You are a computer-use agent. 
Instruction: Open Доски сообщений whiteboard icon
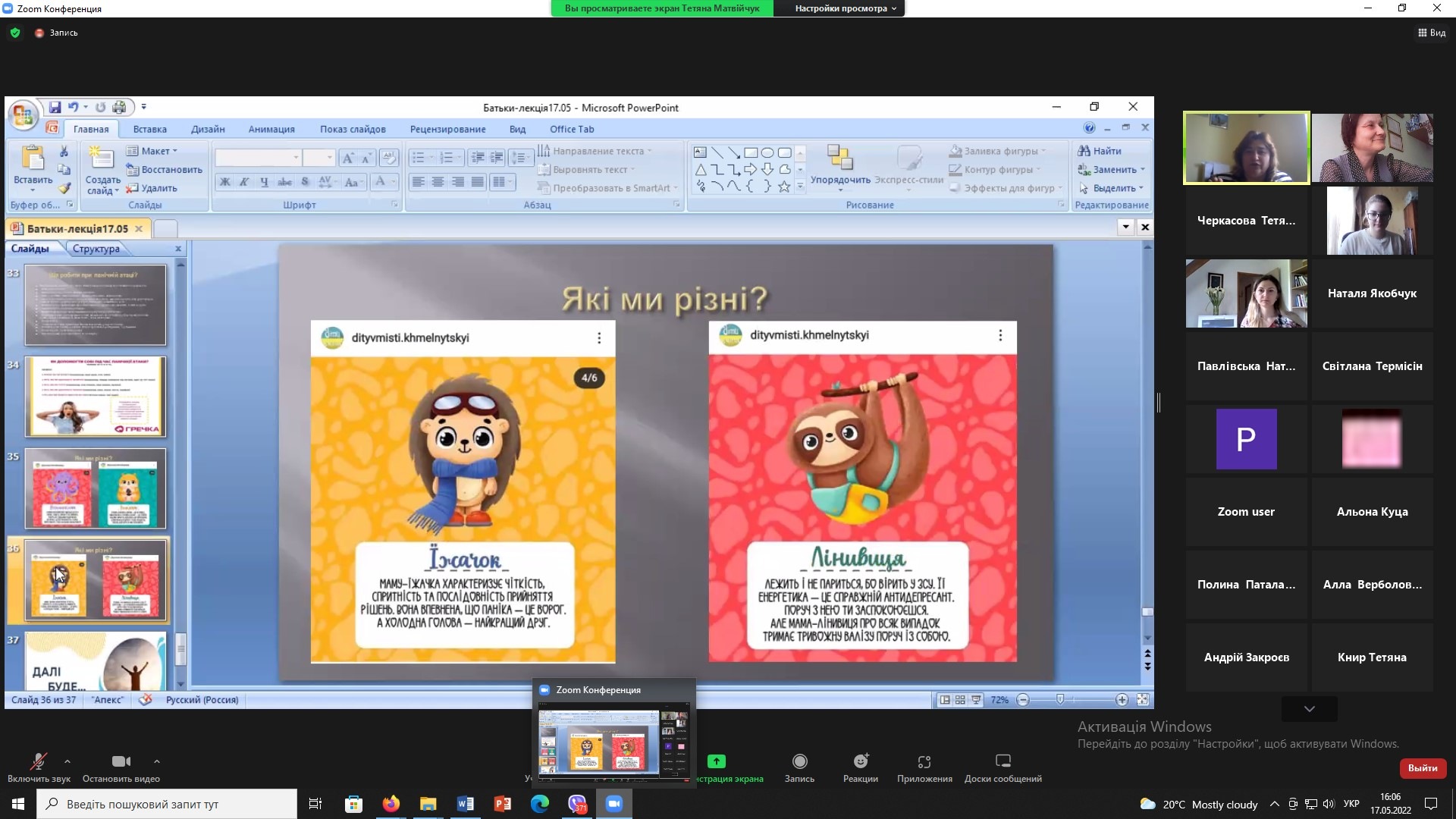coord(1003,761)
